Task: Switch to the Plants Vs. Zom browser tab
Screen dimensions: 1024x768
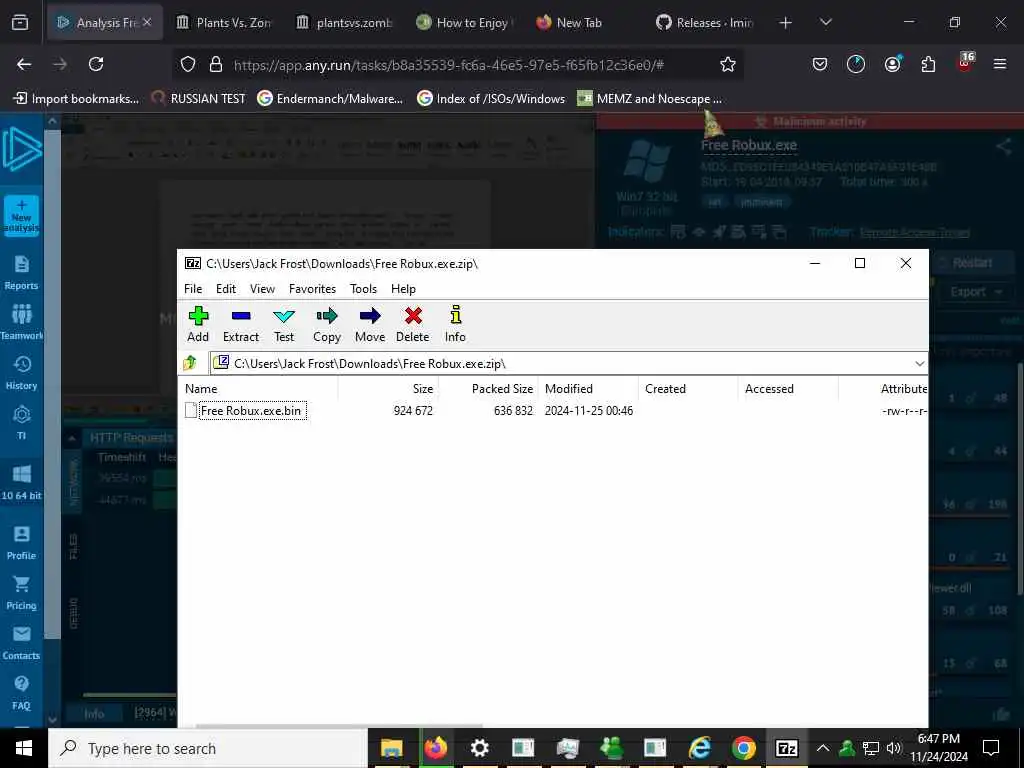Action: (x=223, y=23)
